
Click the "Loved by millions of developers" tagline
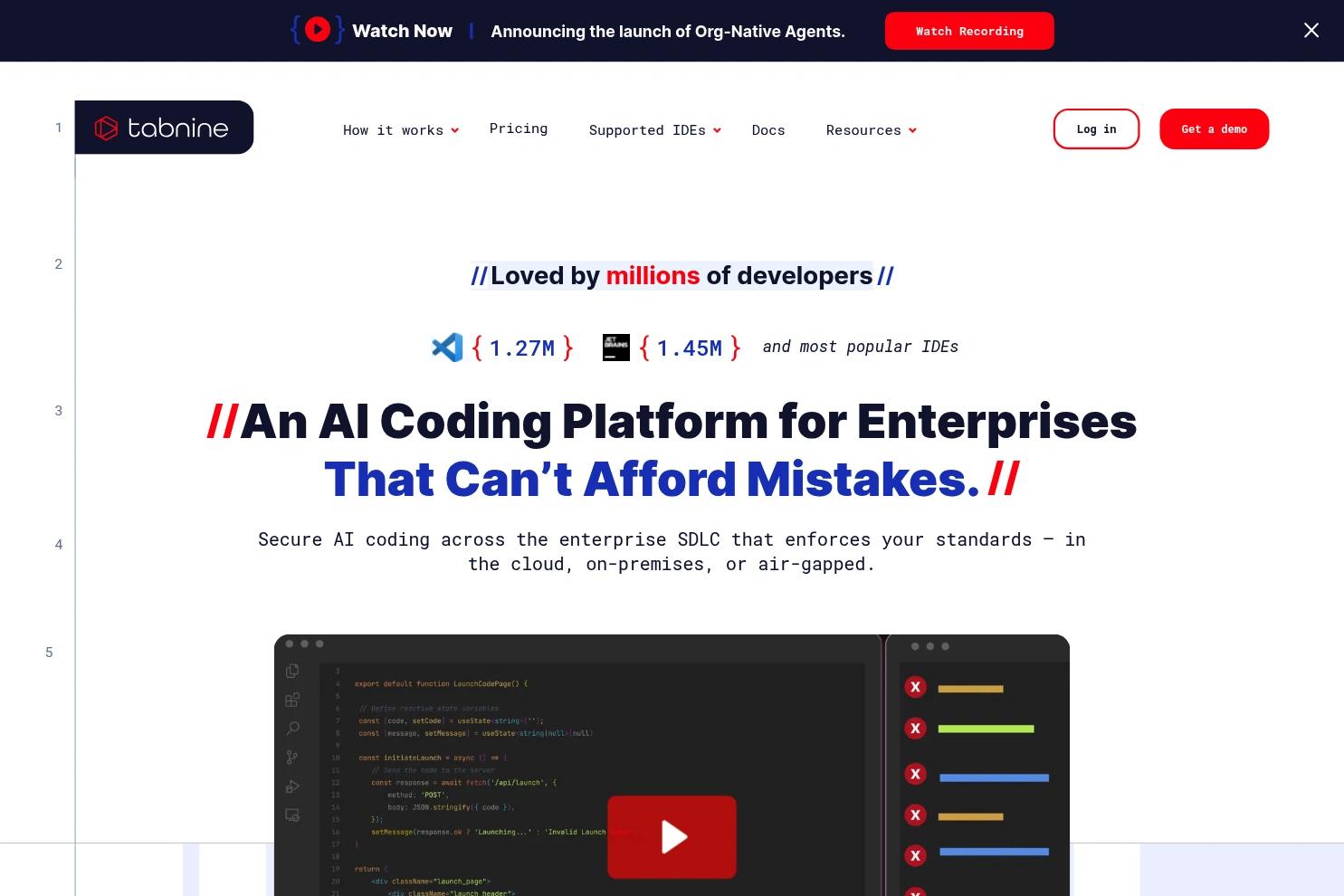coord(682,275)
